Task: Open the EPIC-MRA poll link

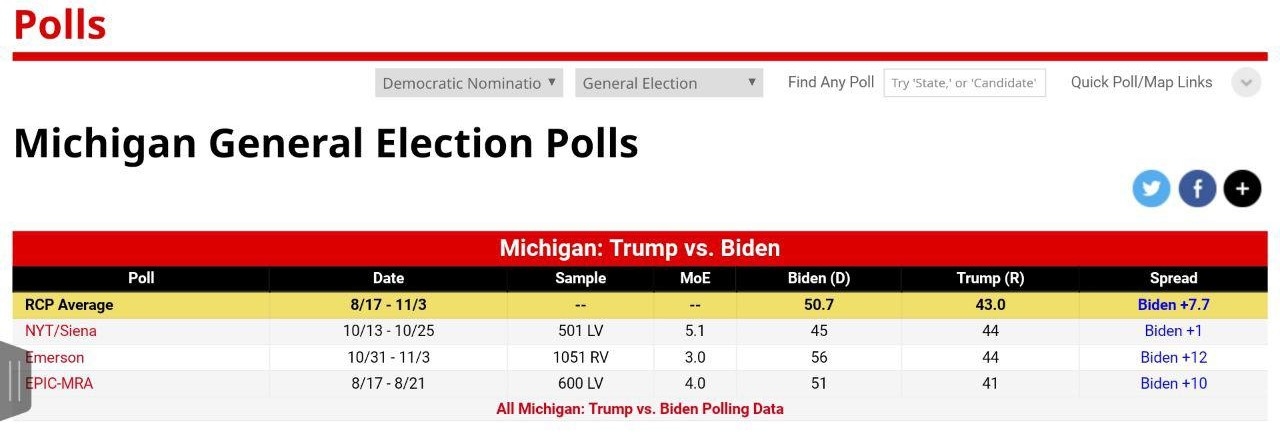Action: click(59, 383)
